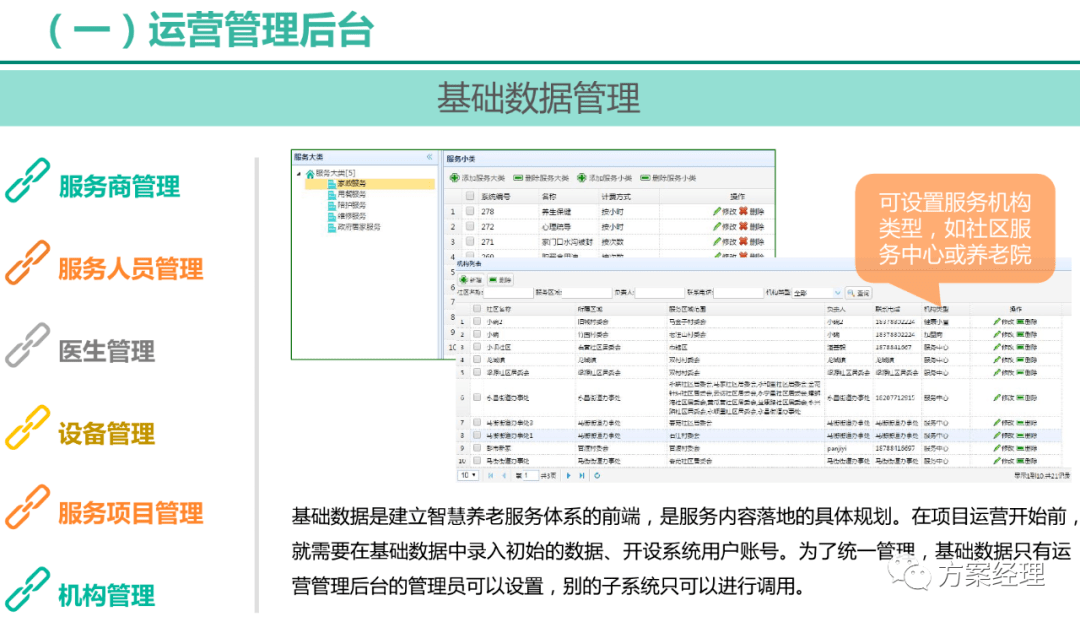
Task: Click the 删除服务小类 toolbar icon
Action: (x=645, y=177)
